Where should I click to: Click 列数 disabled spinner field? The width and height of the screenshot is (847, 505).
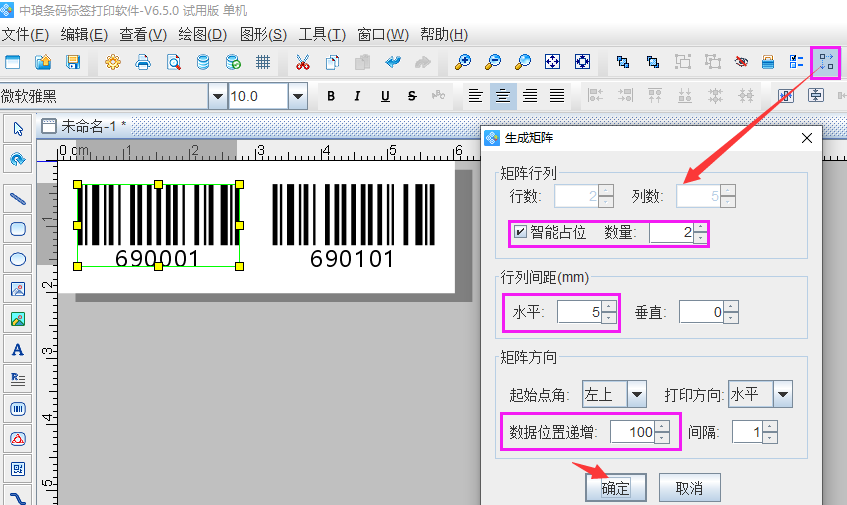(x=698, y=196)
